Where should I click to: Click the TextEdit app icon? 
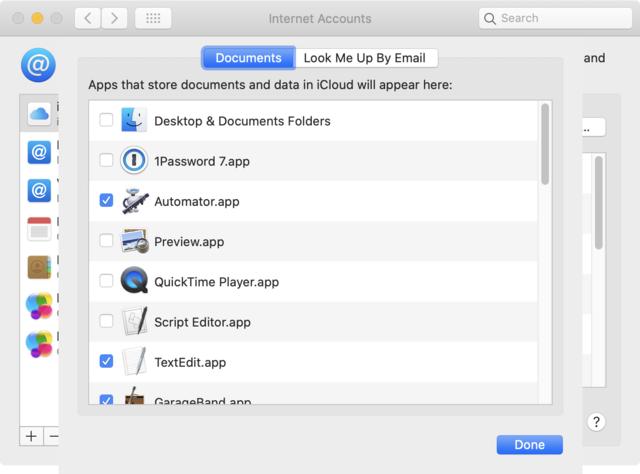135,361
